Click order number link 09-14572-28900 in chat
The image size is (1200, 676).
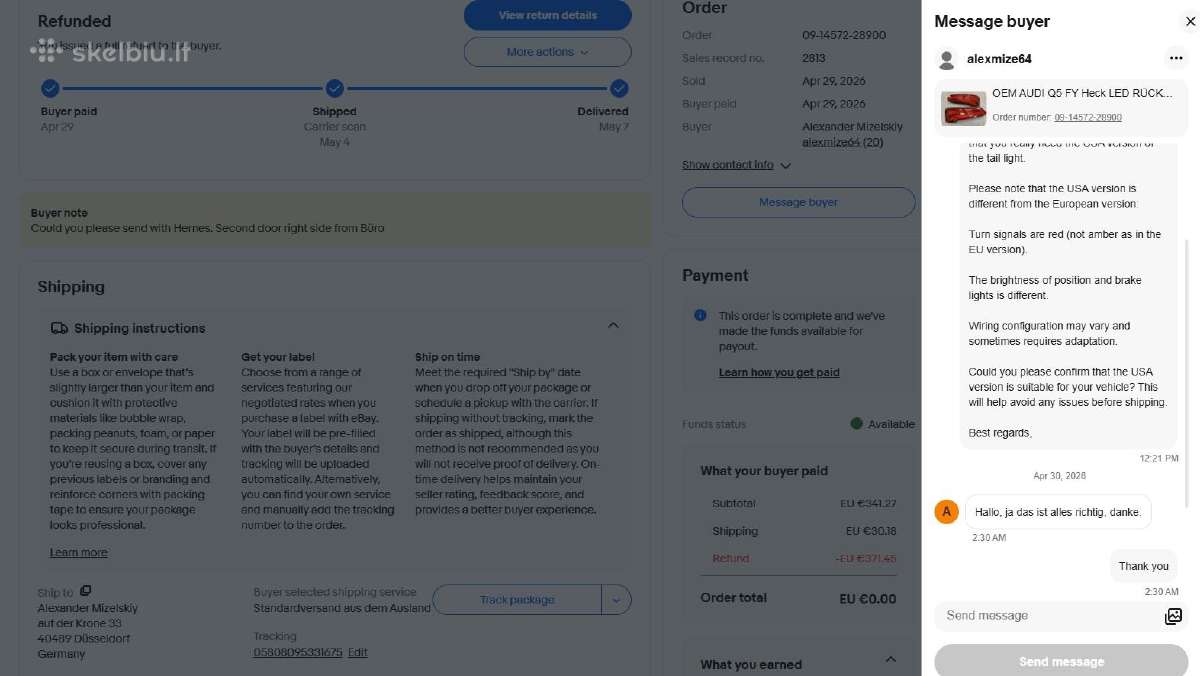pyautogui.click(x=1088, y=118)
